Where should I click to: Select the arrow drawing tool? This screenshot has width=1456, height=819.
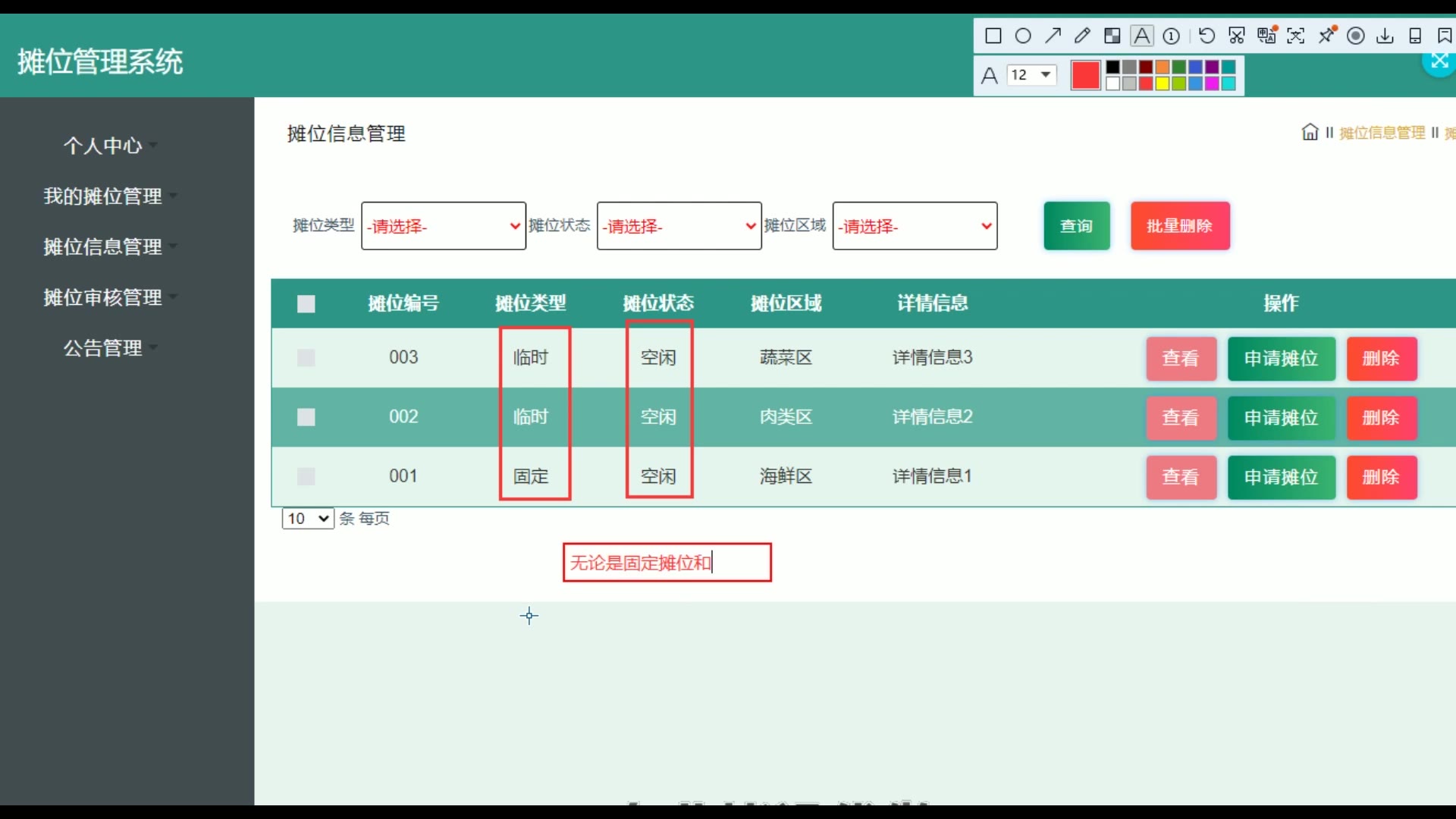click(1053, 36)
